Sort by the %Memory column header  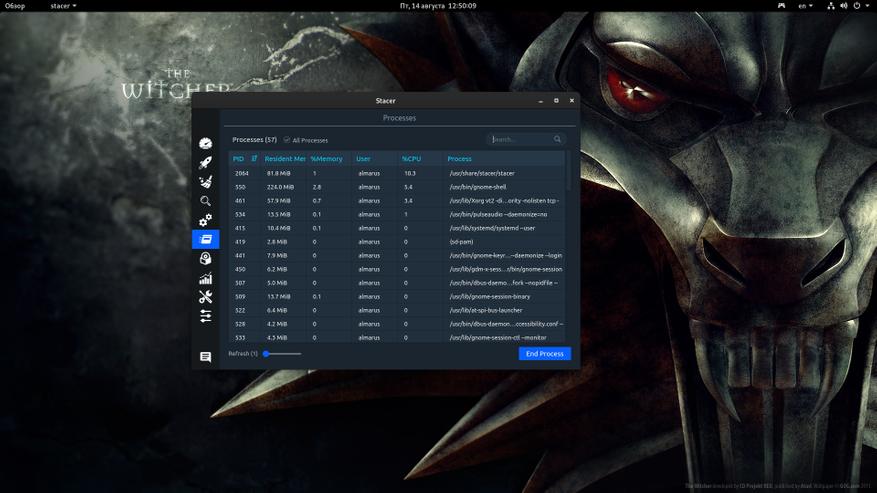point(326,159)
